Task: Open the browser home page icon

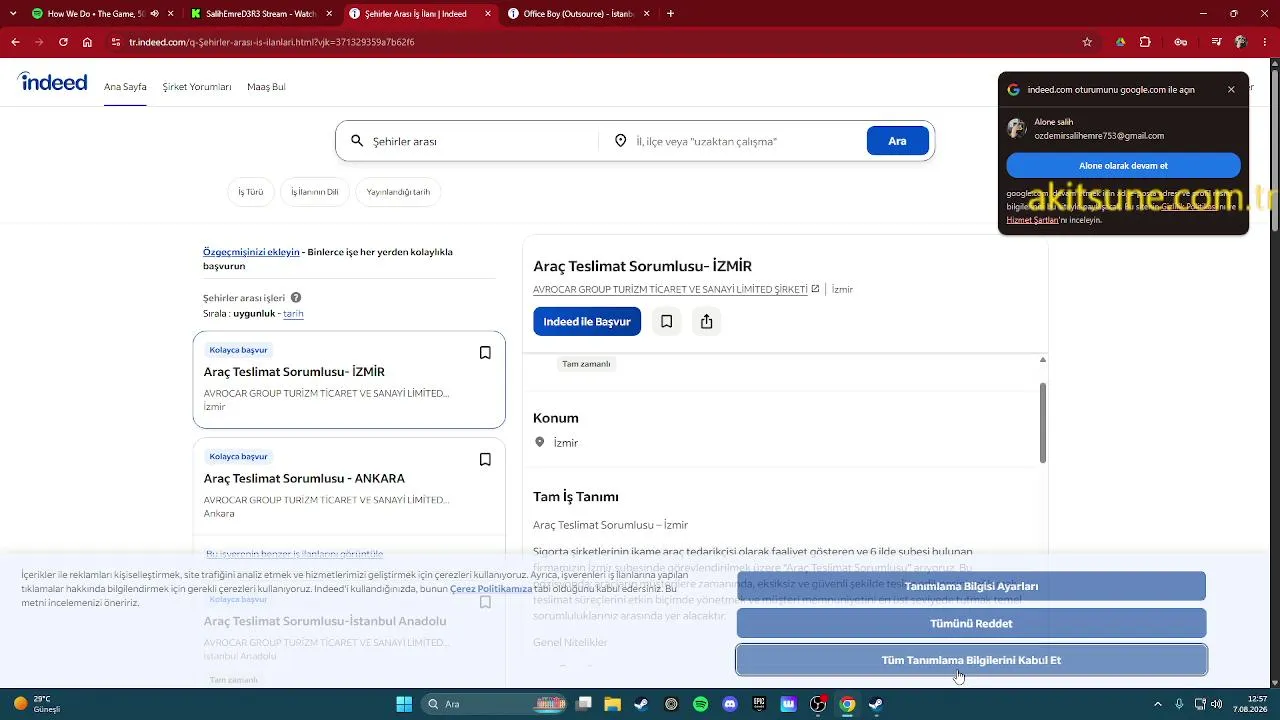Action: point(88,42)
